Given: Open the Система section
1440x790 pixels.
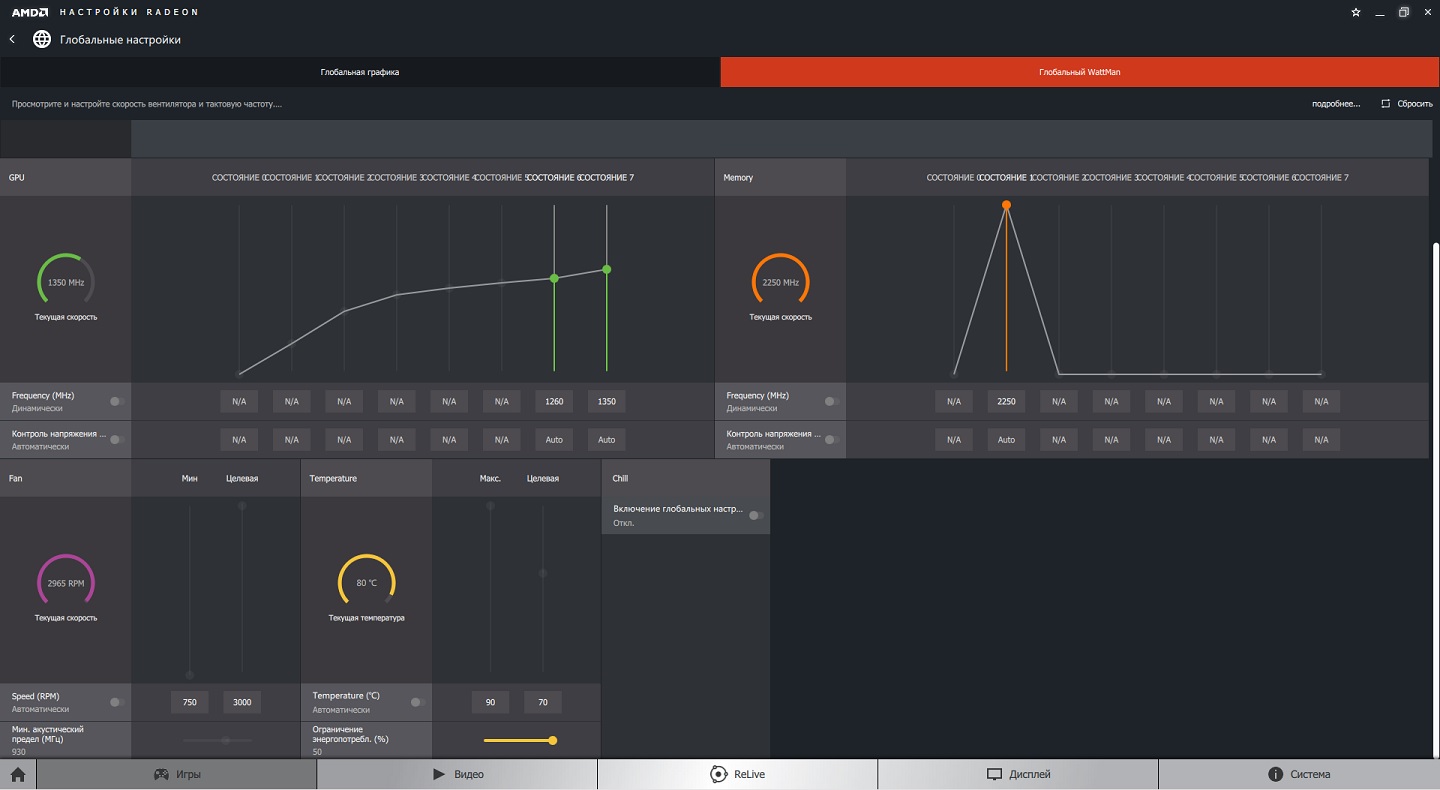Looking at the screenshot, I should (x=1299, y=774).
